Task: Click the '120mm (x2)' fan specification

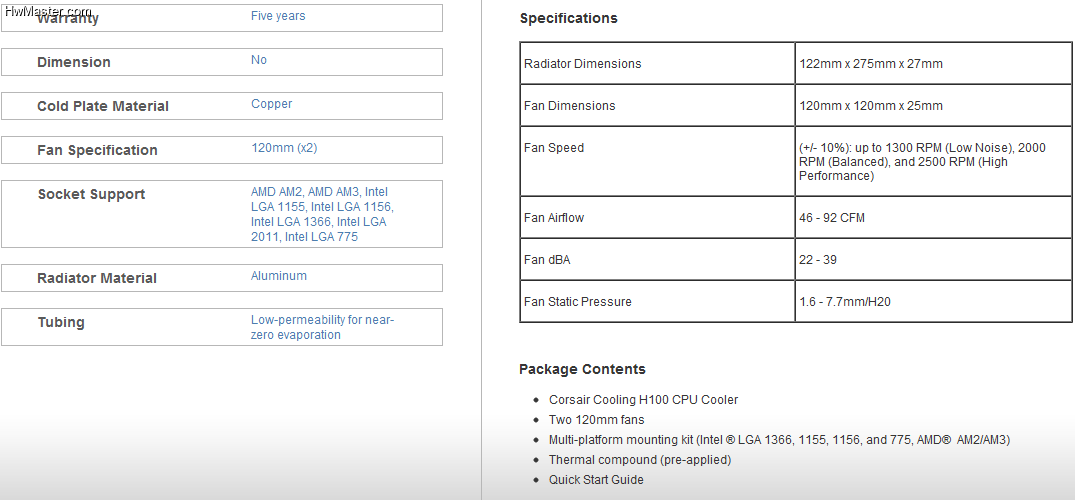Action: 284,147
